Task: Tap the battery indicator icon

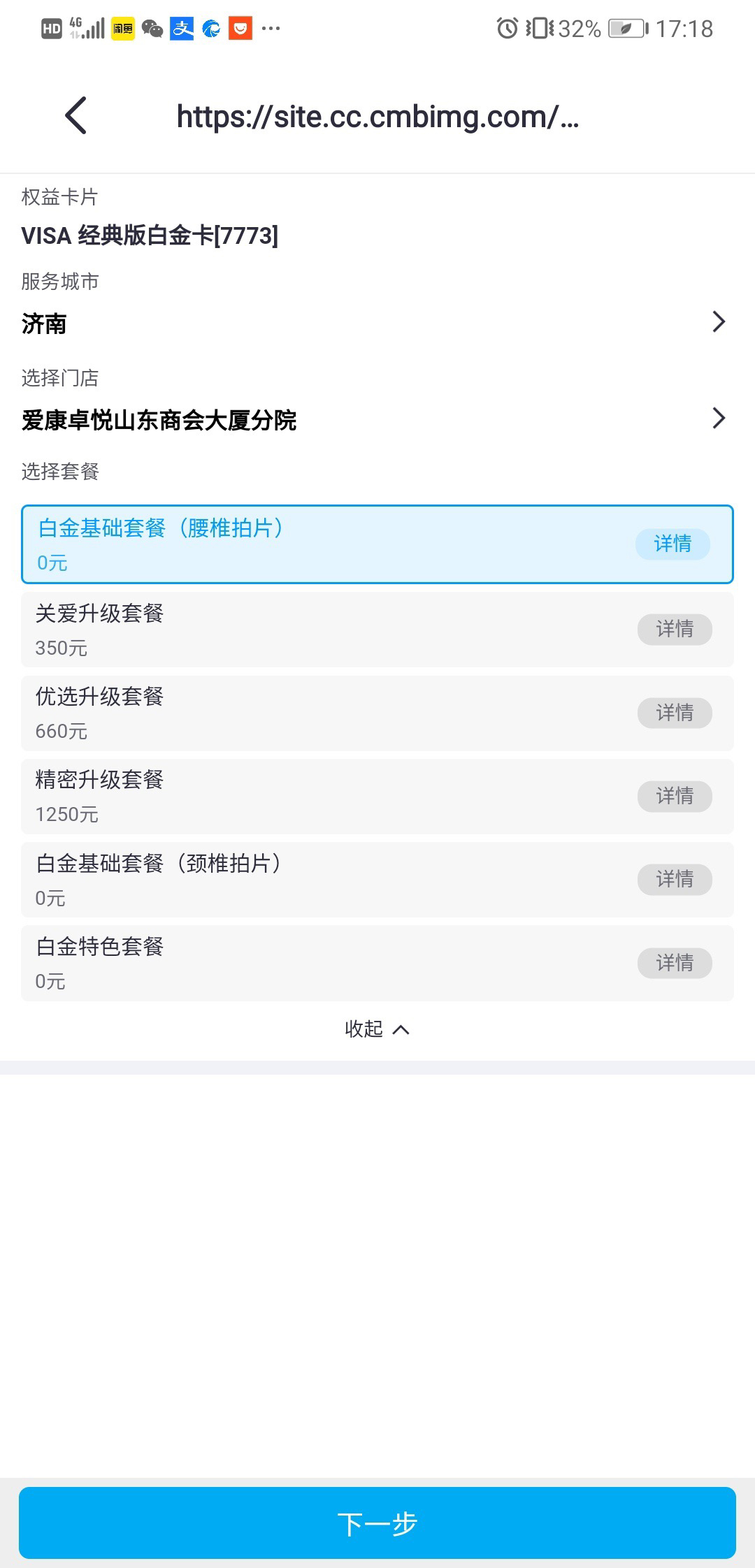Action: click(626, 29)
